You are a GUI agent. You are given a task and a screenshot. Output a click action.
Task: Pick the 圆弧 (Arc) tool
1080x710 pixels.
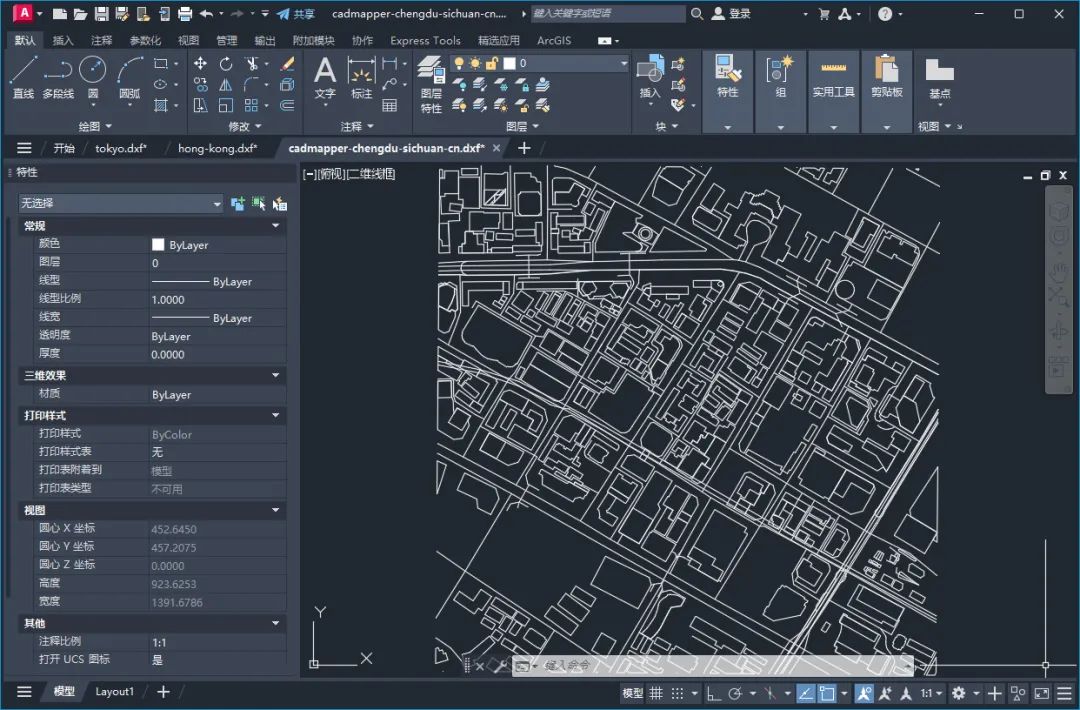[129, 77]
